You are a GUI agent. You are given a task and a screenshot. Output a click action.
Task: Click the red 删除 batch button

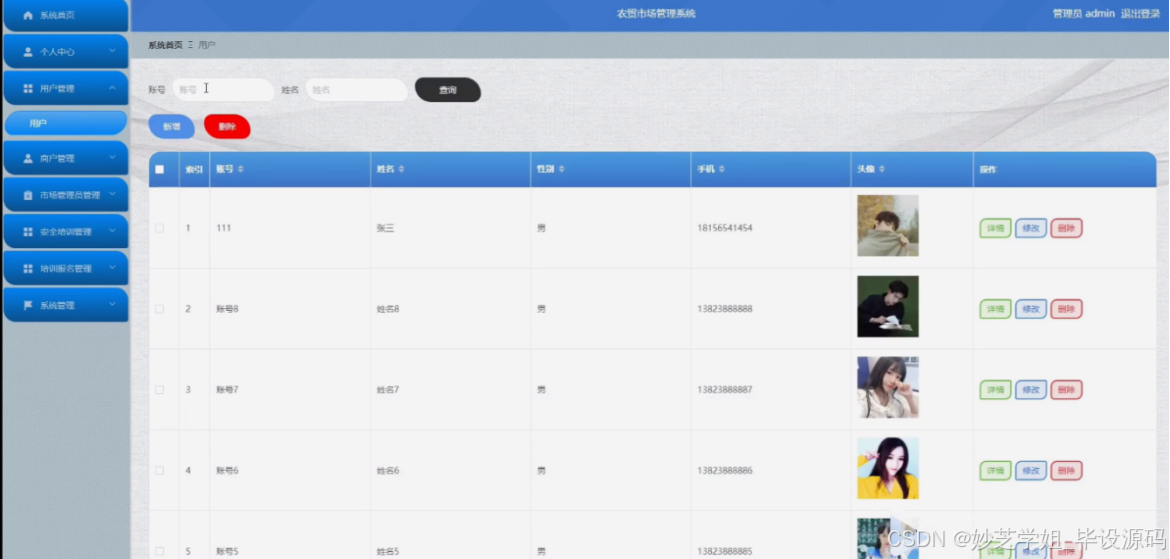tap(227, 127)
